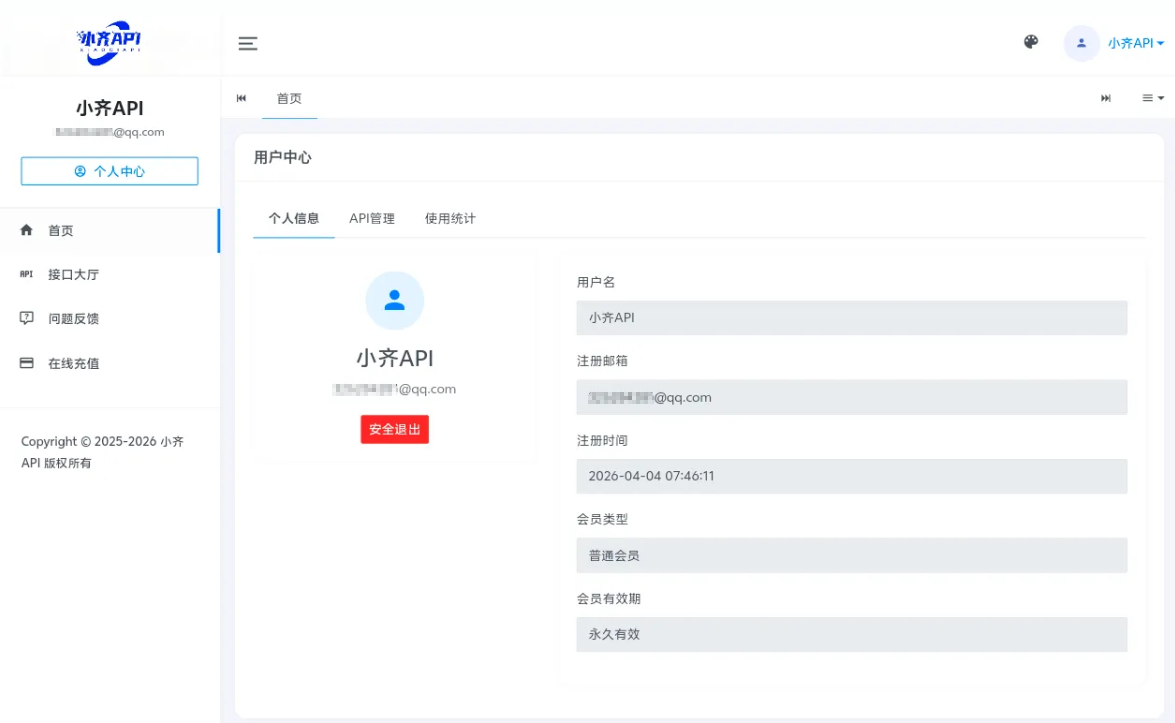Screen dimensions: 1175x723
Task: Select the 个人信息 tab
Action: (294, 218)
